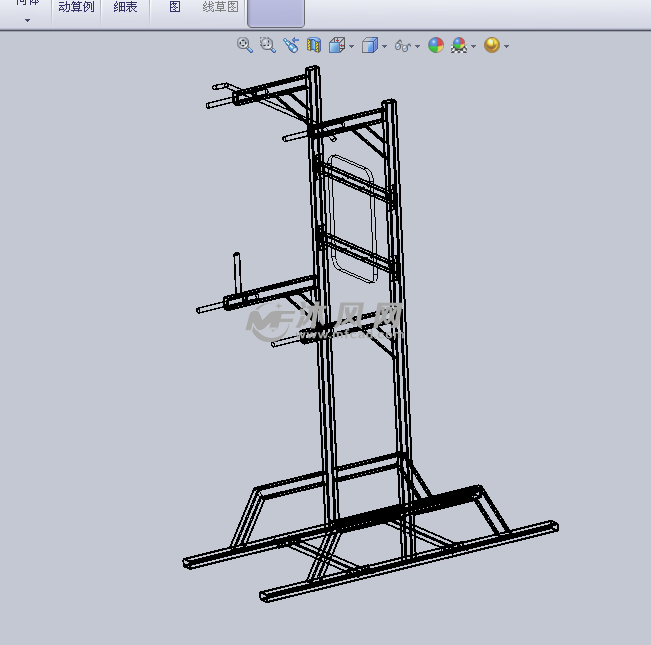
Task: Click the View Settings yellow sphere icon
Action: click(x=492, y=45)
